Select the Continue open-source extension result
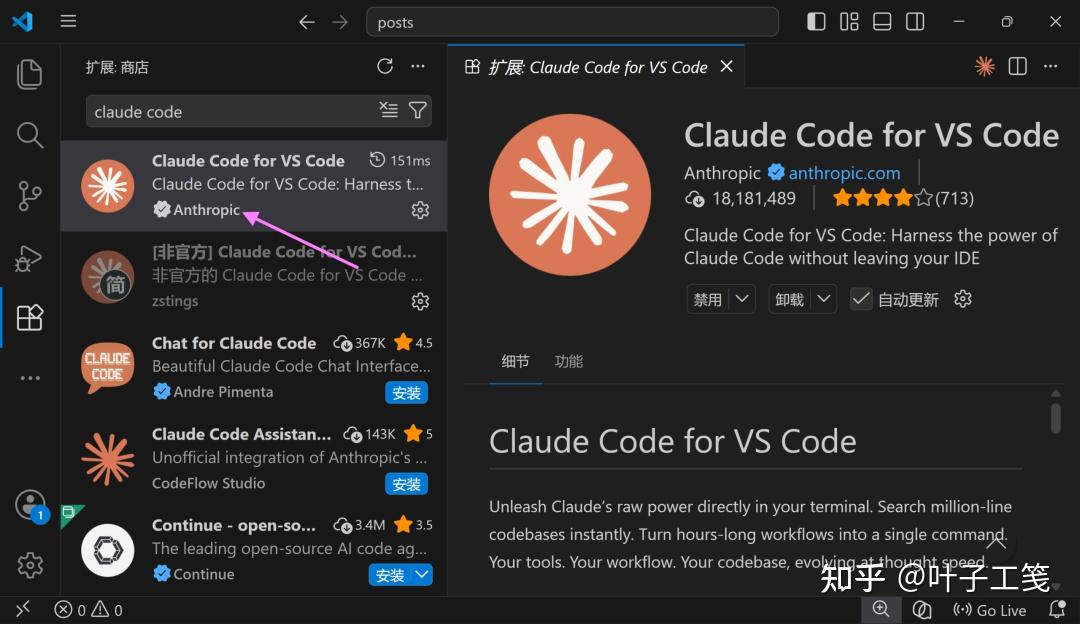 pyautogui.click(x=253, y=550)
